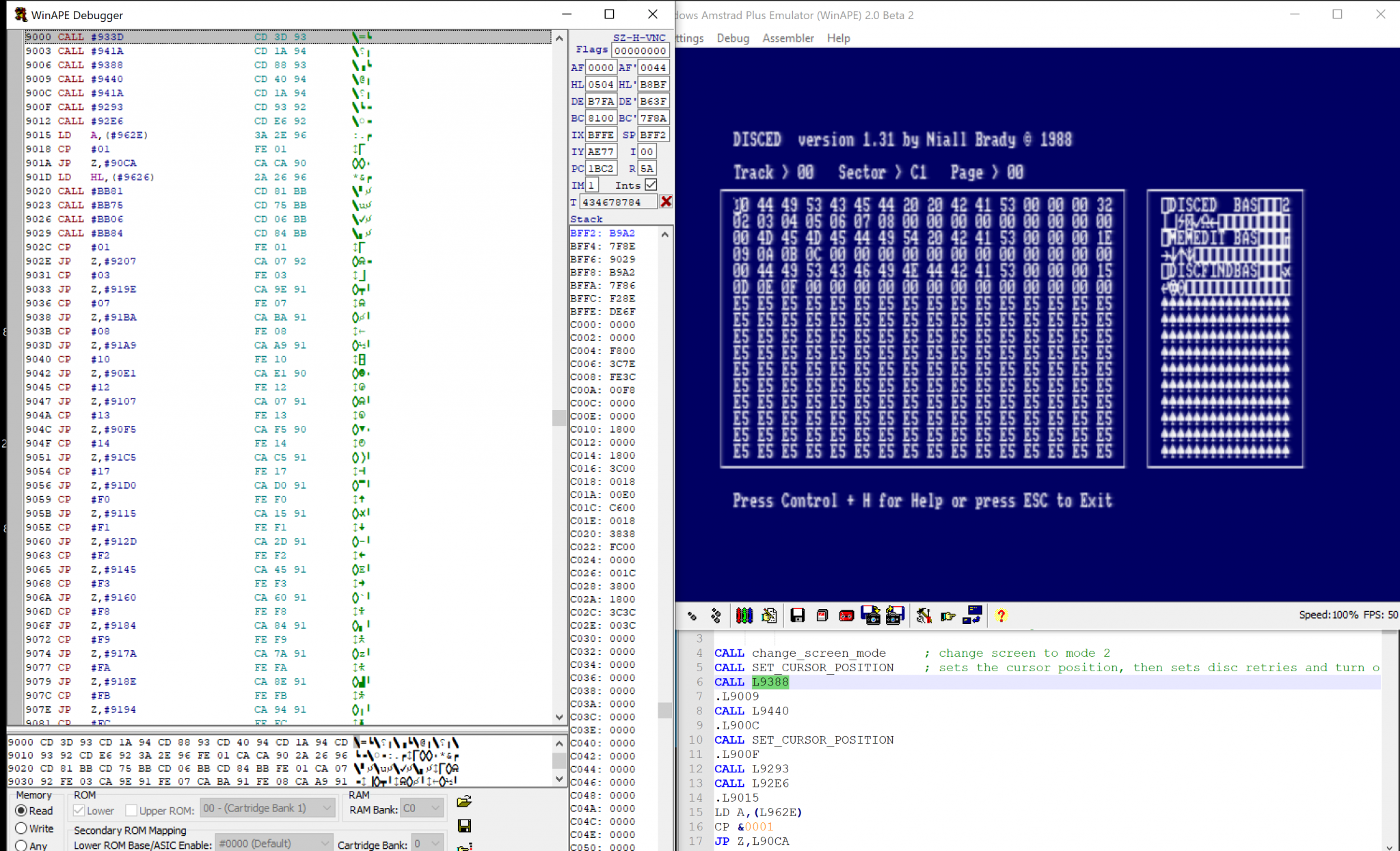Open the help question mark icon on emulator toolbar
The height and width of the screenshot is (851, 1400).
coord(1001,615)
